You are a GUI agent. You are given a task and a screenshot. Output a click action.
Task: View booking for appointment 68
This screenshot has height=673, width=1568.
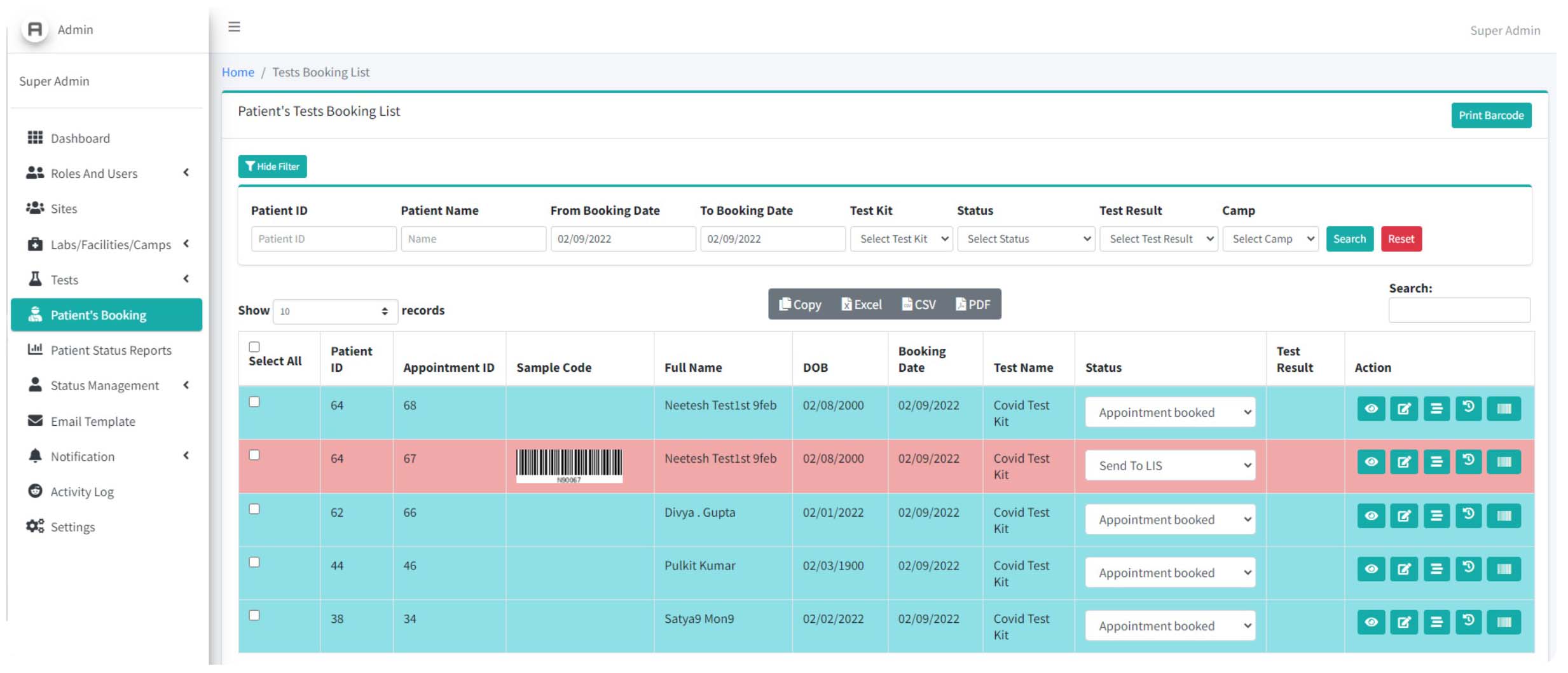coord(1371,409)
